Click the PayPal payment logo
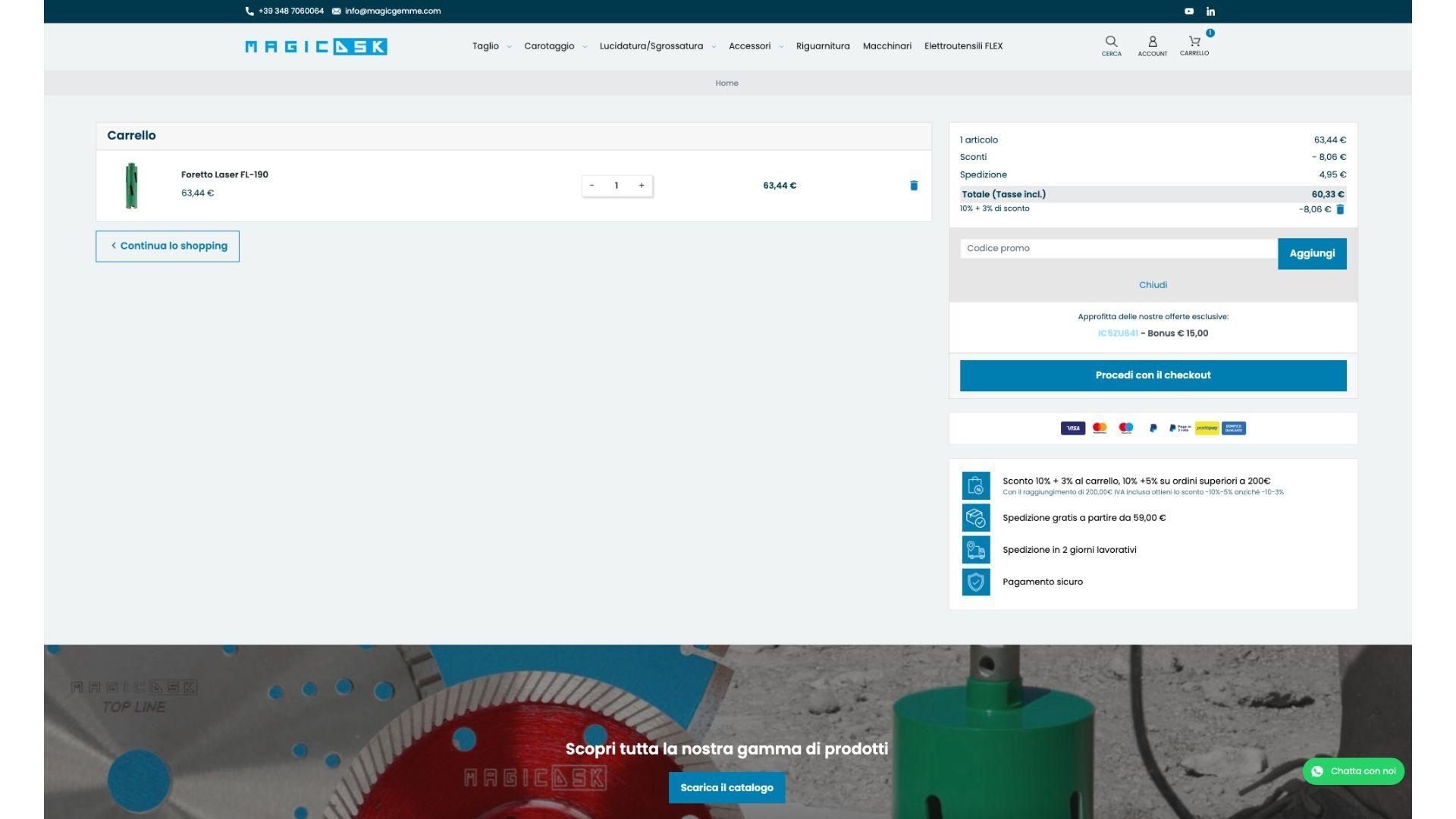This screenshot has height=819, width=1456. (x=1153, y=428)
